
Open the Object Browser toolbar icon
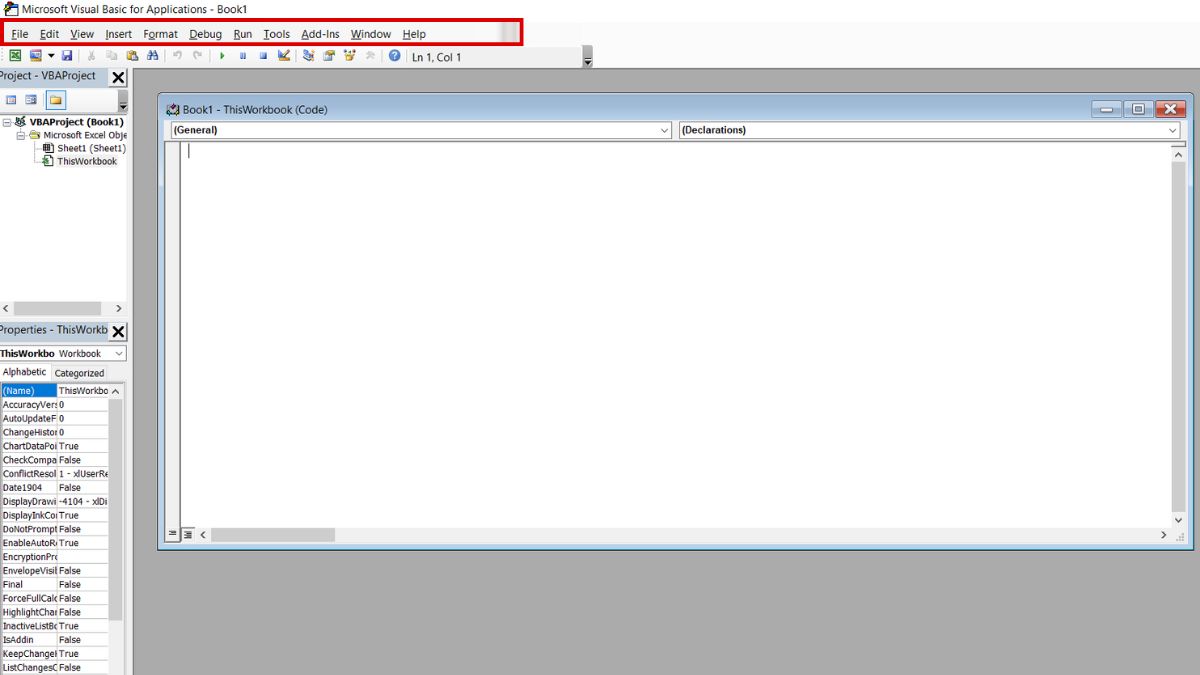(349, 56)
